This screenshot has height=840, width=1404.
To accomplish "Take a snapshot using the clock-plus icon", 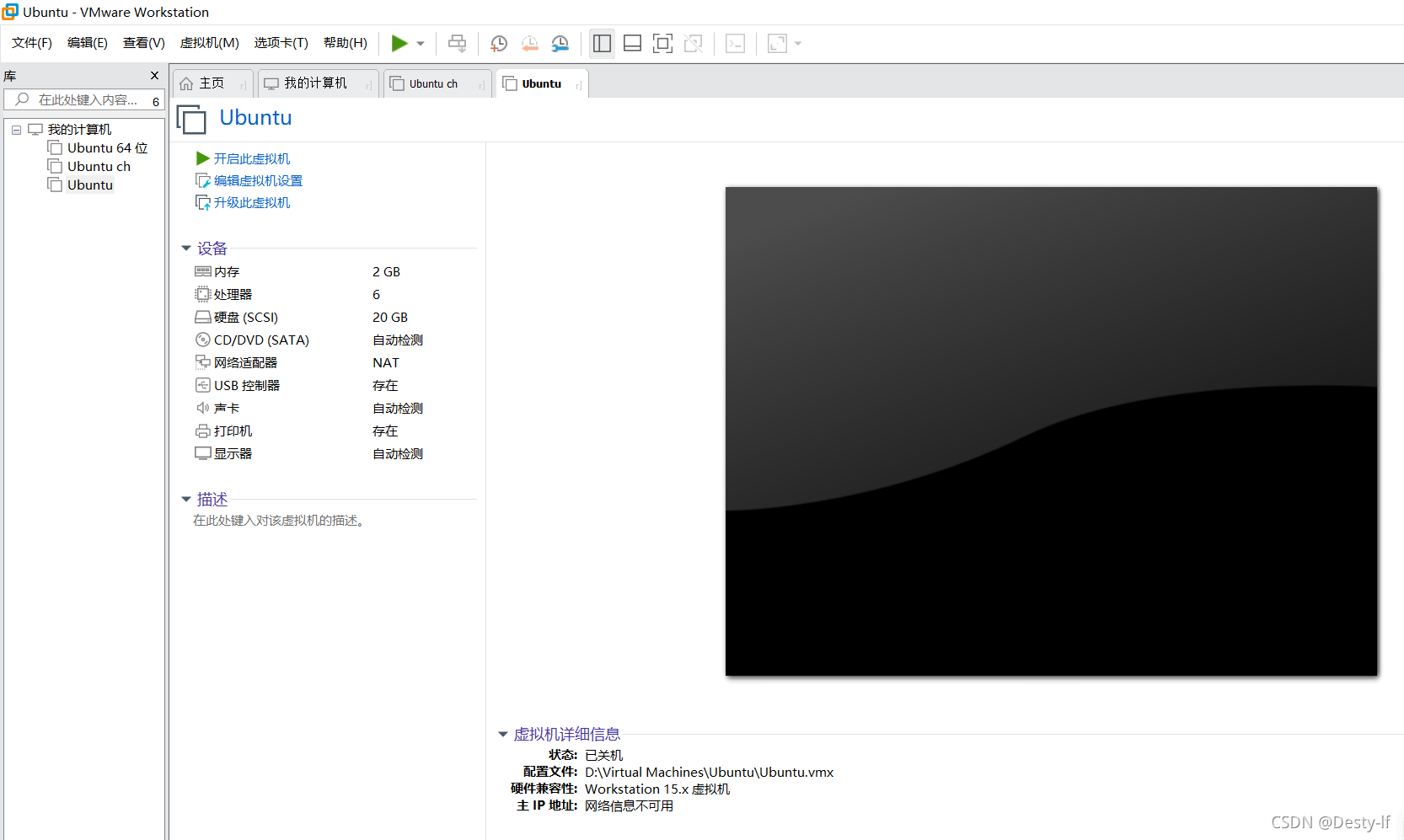I will (499, 43).
